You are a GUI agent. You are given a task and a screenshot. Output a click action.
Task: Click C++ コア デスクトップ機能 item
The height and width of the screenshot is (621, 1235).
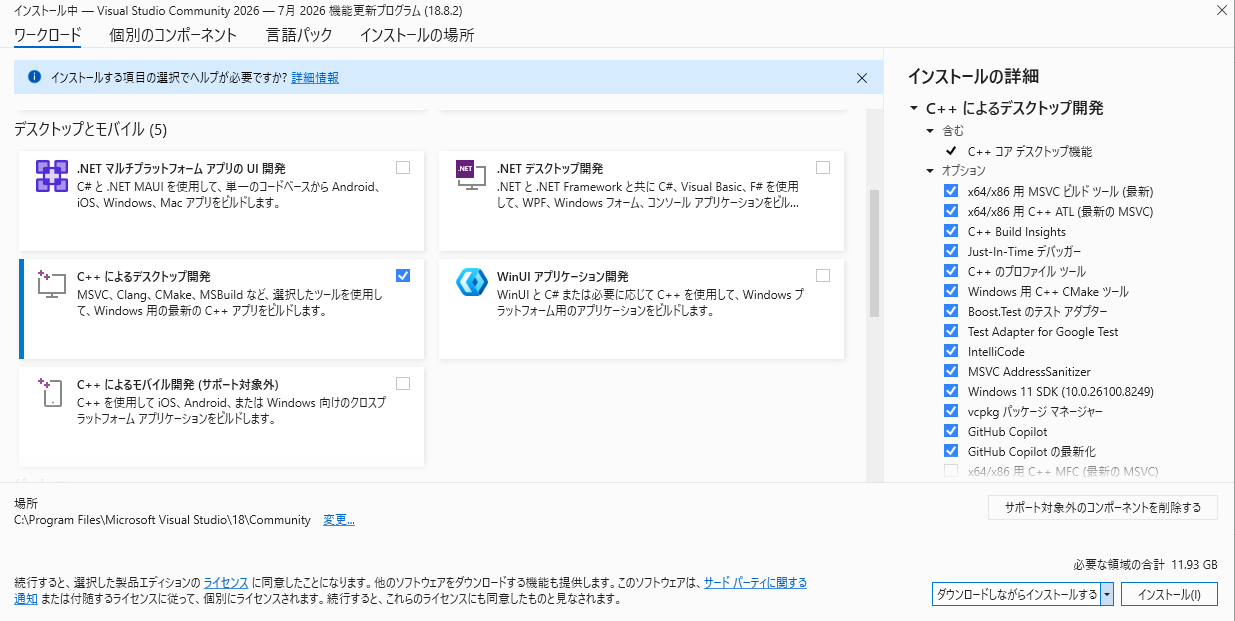[x=1030, y=151]
